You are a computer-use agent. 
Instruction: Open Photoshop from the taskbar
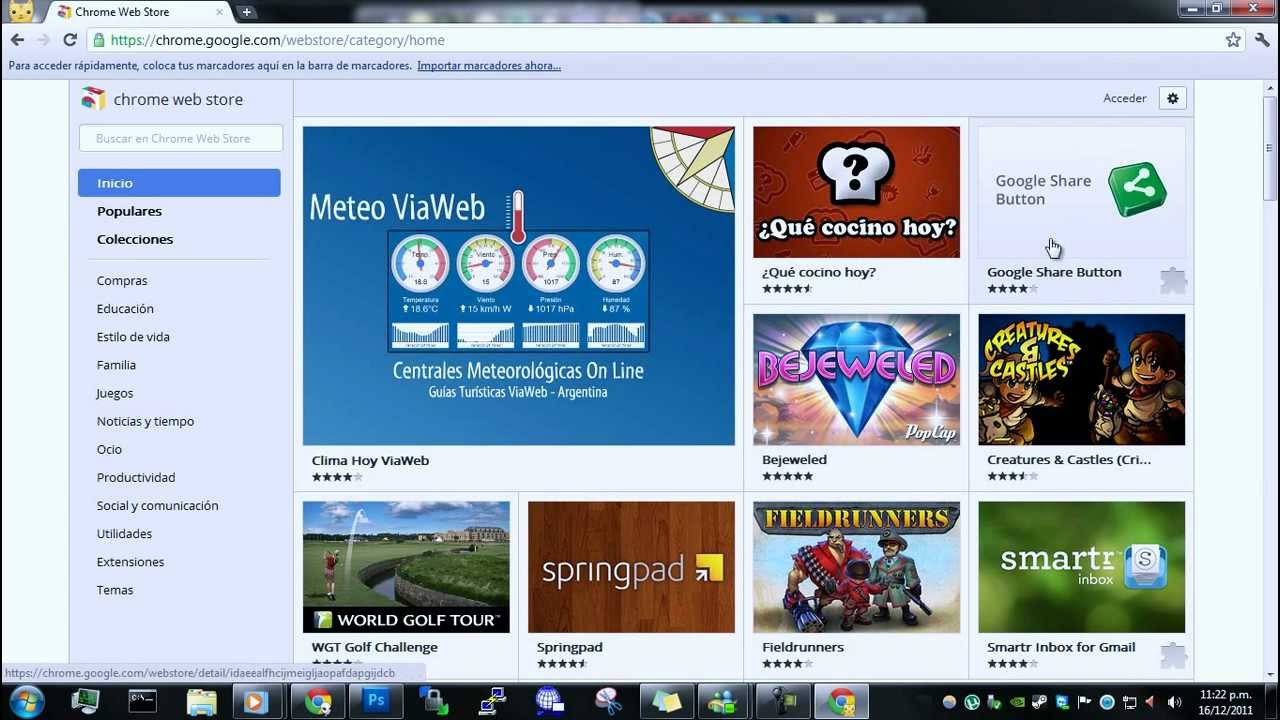click(376, 701)
